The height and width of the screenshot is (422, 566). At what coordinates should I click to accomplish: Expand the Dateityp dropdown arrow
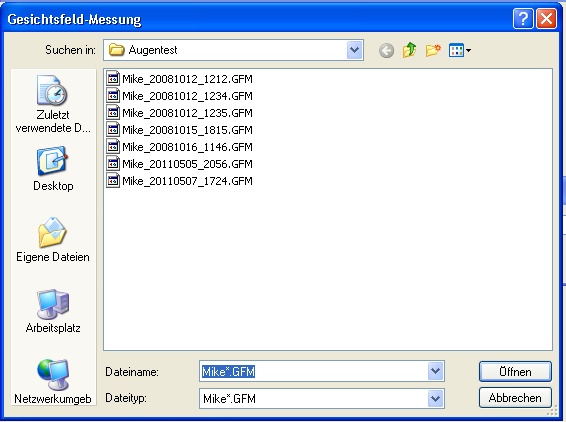pyautogui.click(x=436, y=399)
